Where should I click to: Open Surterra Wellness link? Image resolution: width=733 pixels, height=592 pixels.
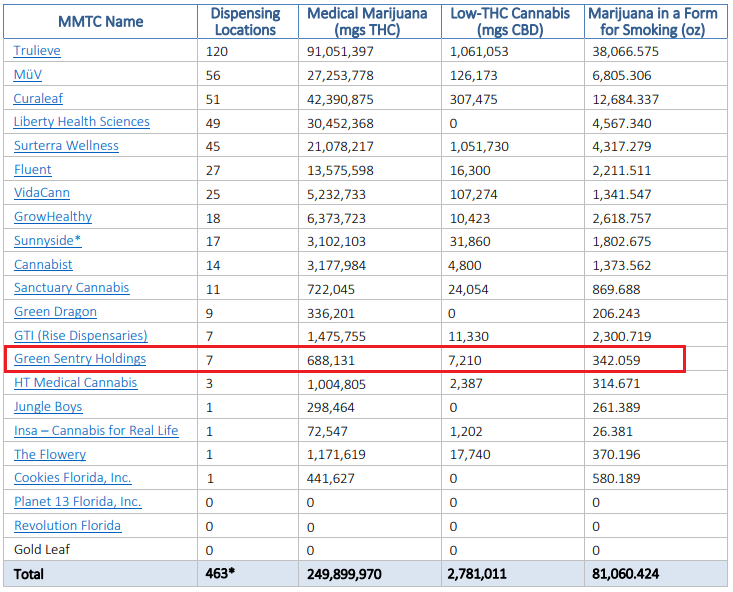click(x=66, y=145)
